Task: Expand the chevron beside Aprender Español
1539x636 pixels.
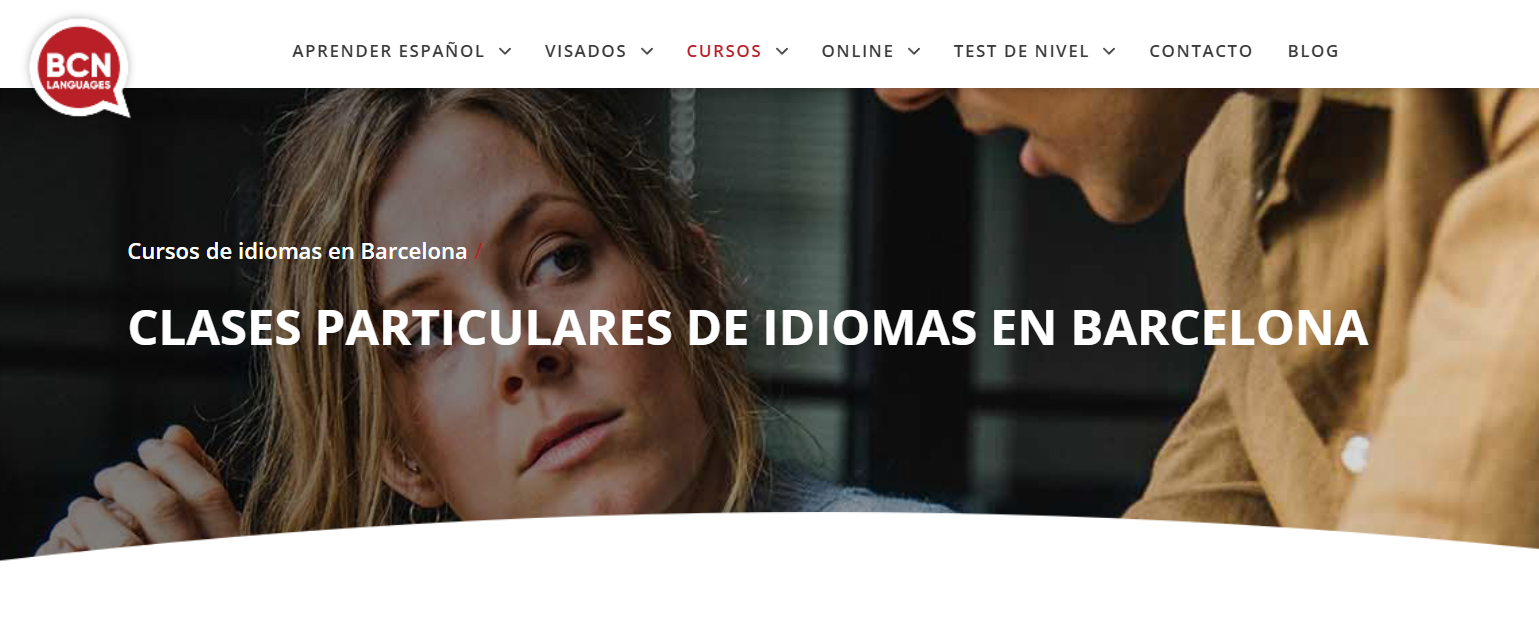Action: point(505,51)
